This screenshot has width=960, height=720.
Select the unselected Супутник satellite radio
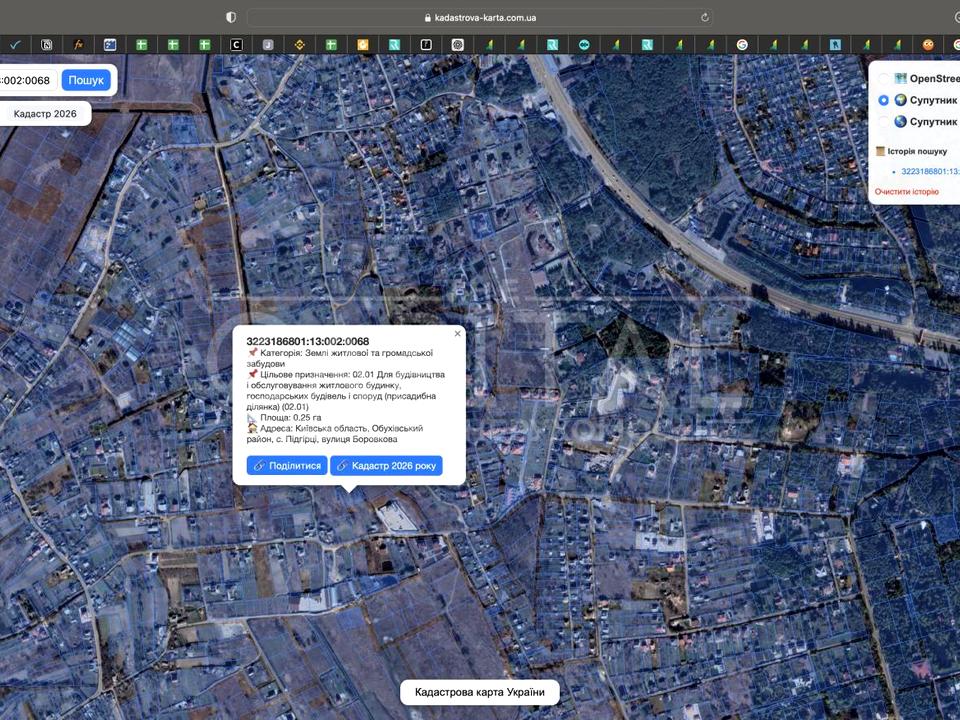pyautogui.click(x=883, y=121)
